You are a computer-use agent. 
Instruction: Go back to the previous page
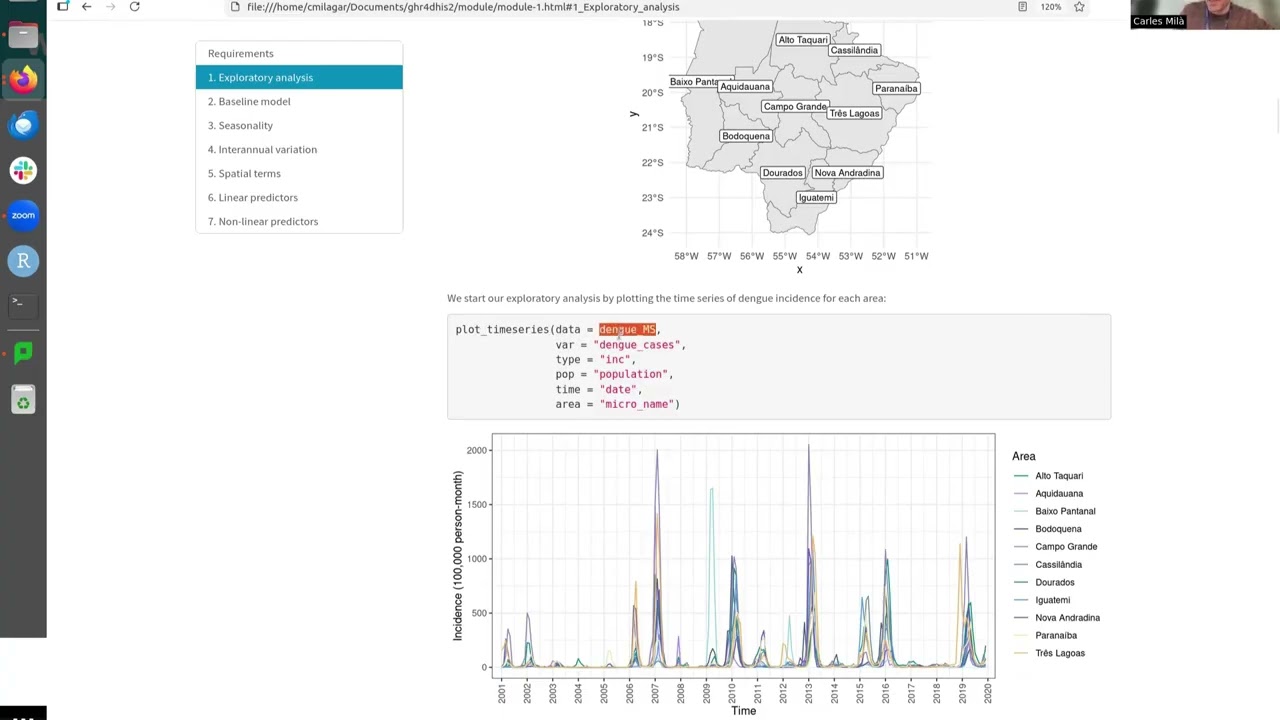[x=86, y=7]
